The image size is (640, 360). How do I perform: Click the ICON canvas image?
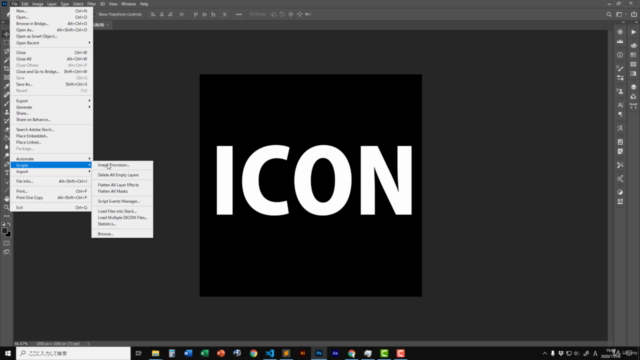tap(311, 185)
